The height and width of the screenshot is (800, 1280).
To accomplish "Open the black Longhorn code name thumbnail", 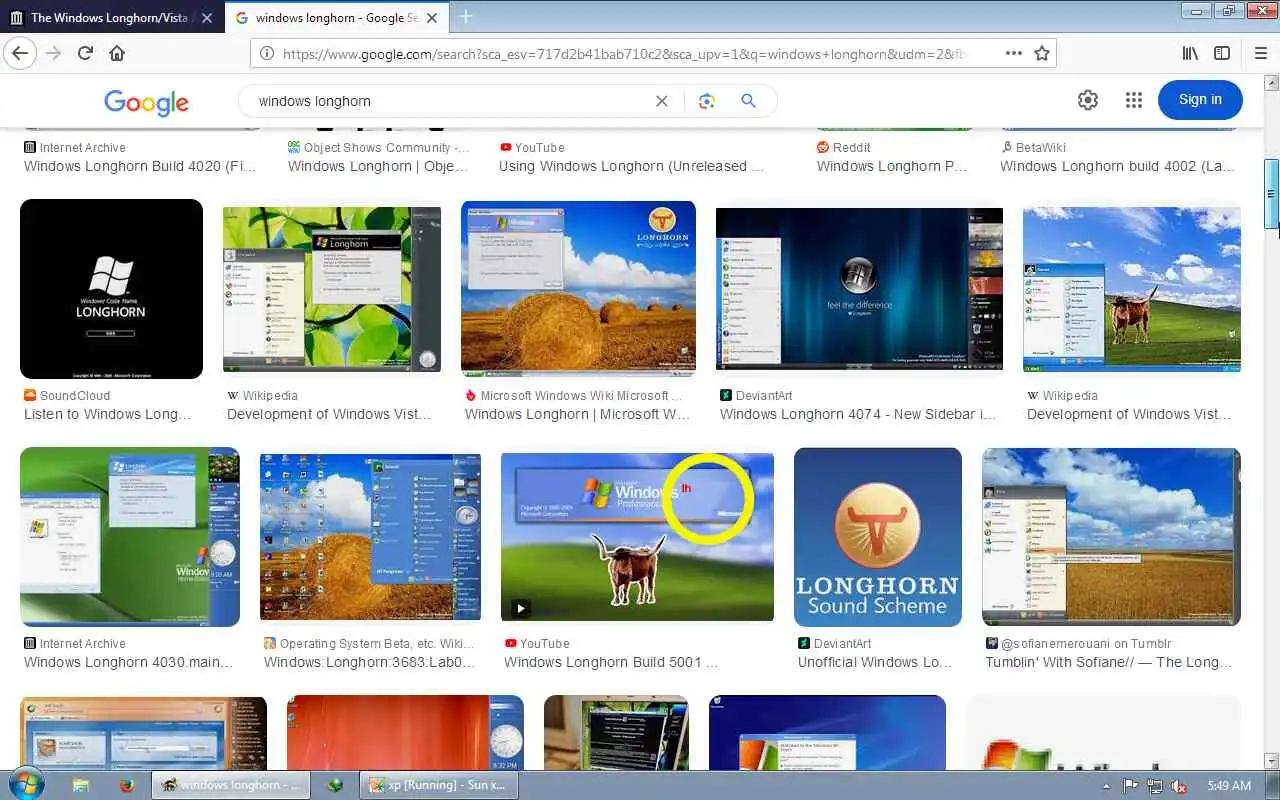I will [x=111, y=289].
